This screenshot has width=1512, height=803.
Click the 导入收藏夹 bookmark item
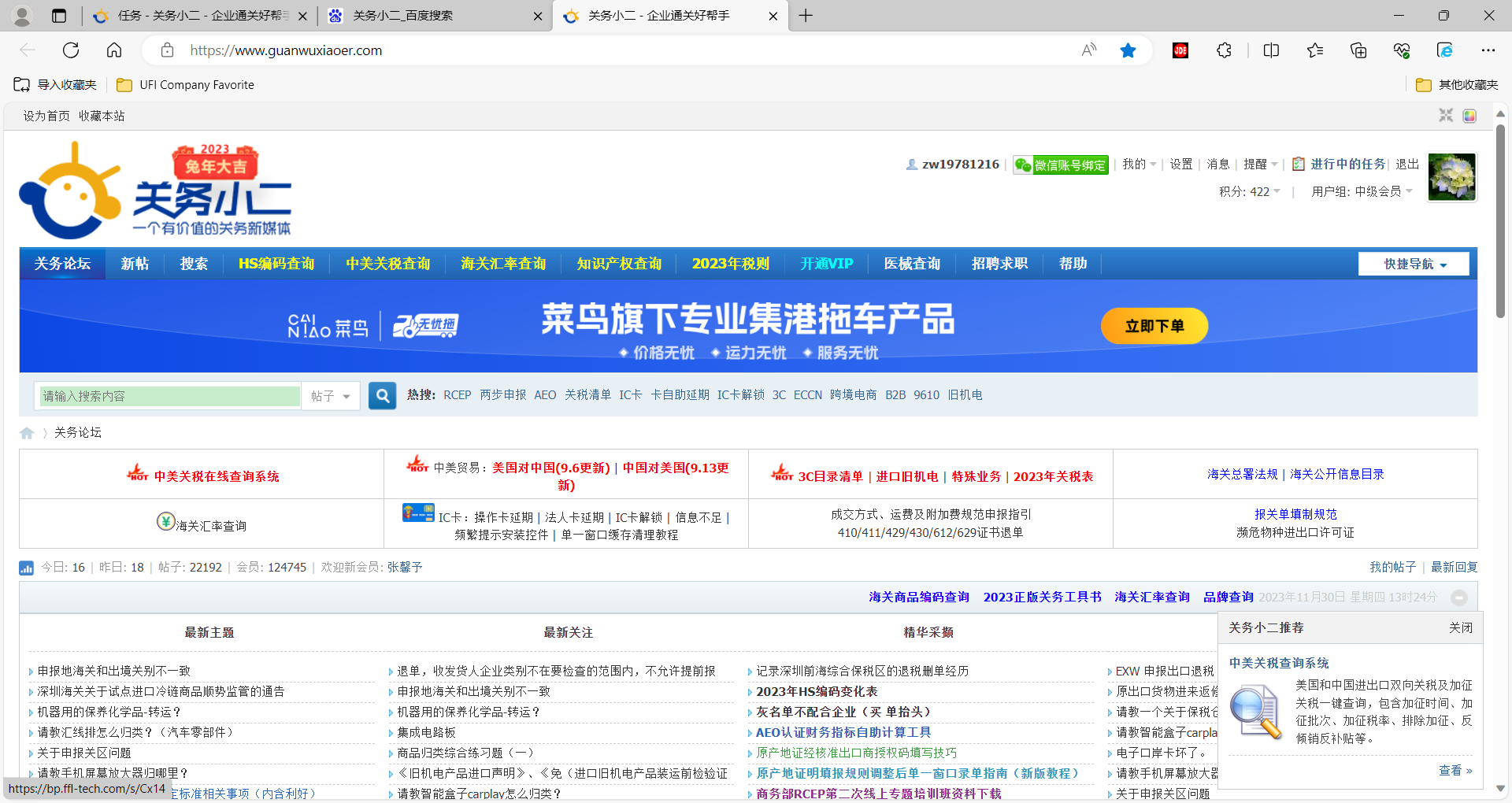[x=55, y=85]
